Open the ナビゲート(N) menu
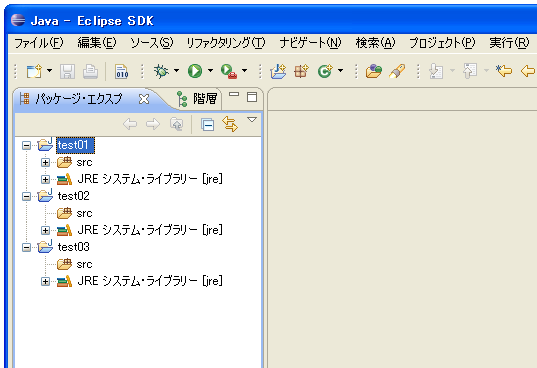This screenshot has height=368, width=537. (310, 43)
